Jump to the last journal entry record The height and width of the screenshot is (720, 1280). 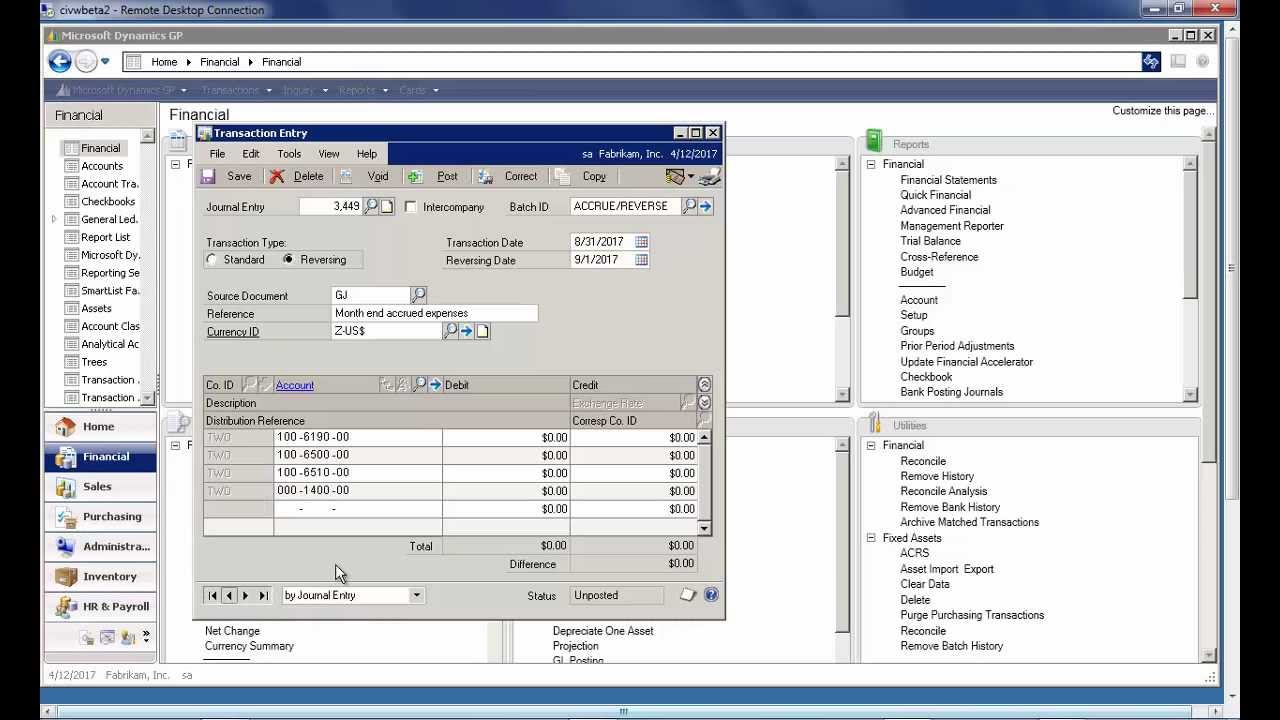point(263,596)
